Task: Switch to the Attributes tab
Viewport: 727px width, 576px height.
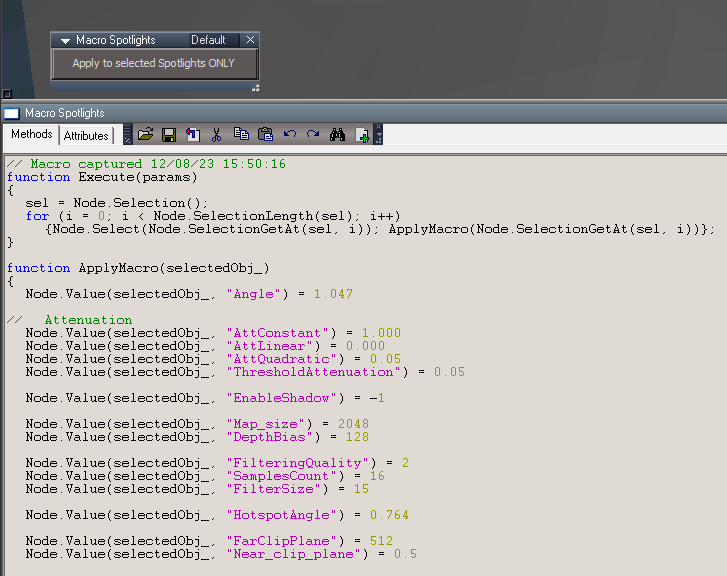Action: click(x=86, y=136)
